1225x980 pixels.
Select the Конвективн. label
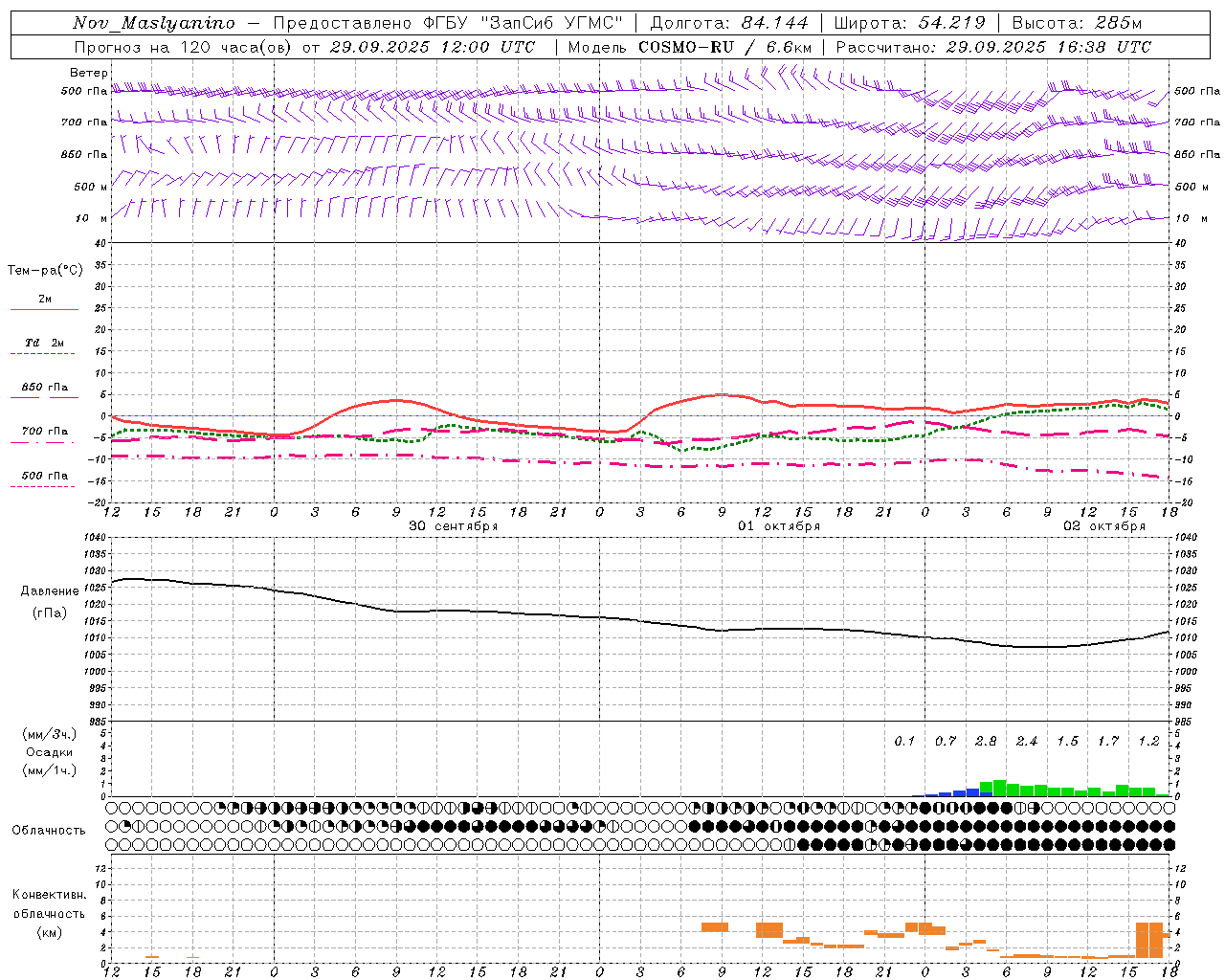click(x=49, y=895)
